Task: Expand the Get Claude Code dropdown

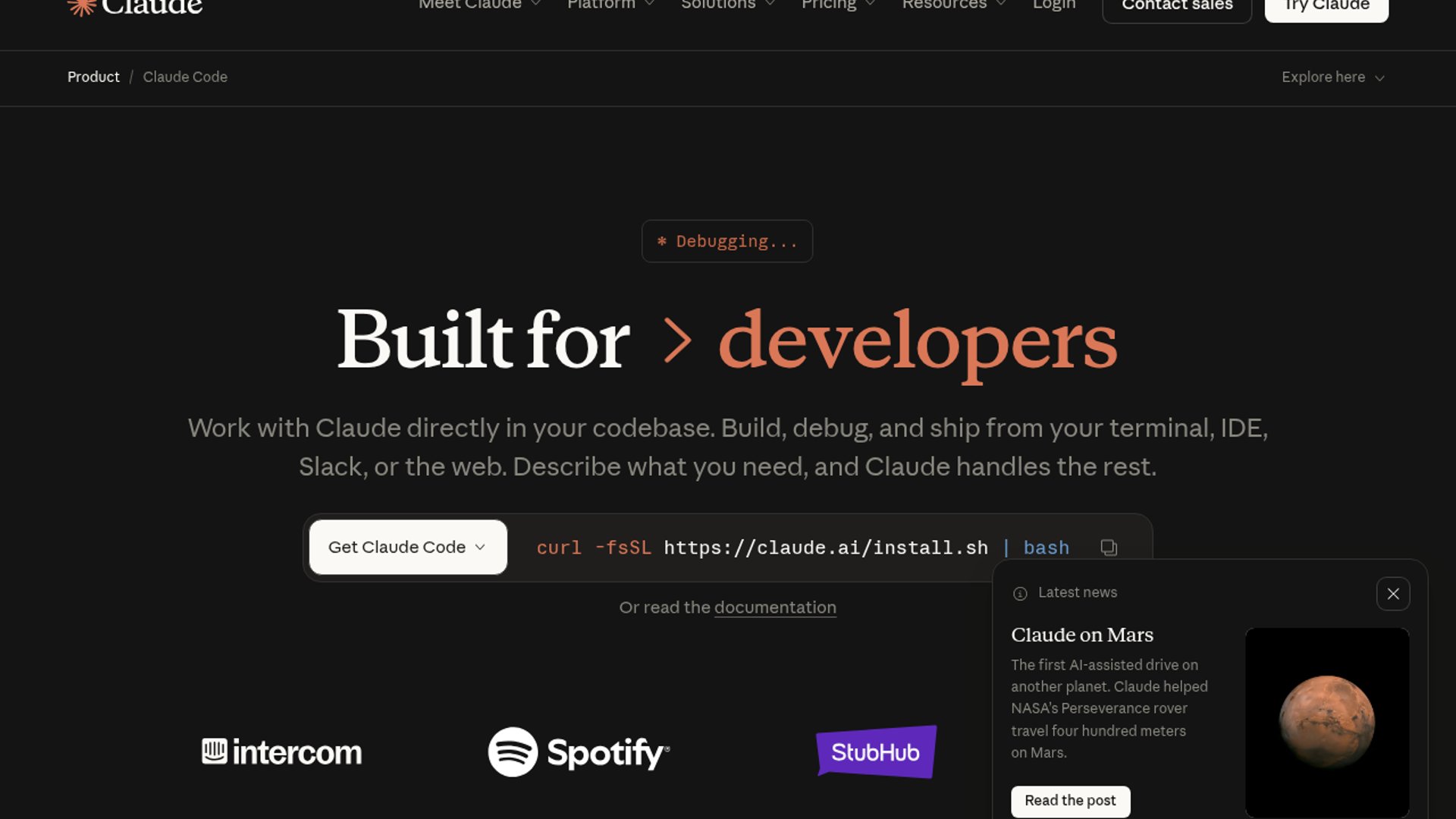Action: [x=408, y=547]
